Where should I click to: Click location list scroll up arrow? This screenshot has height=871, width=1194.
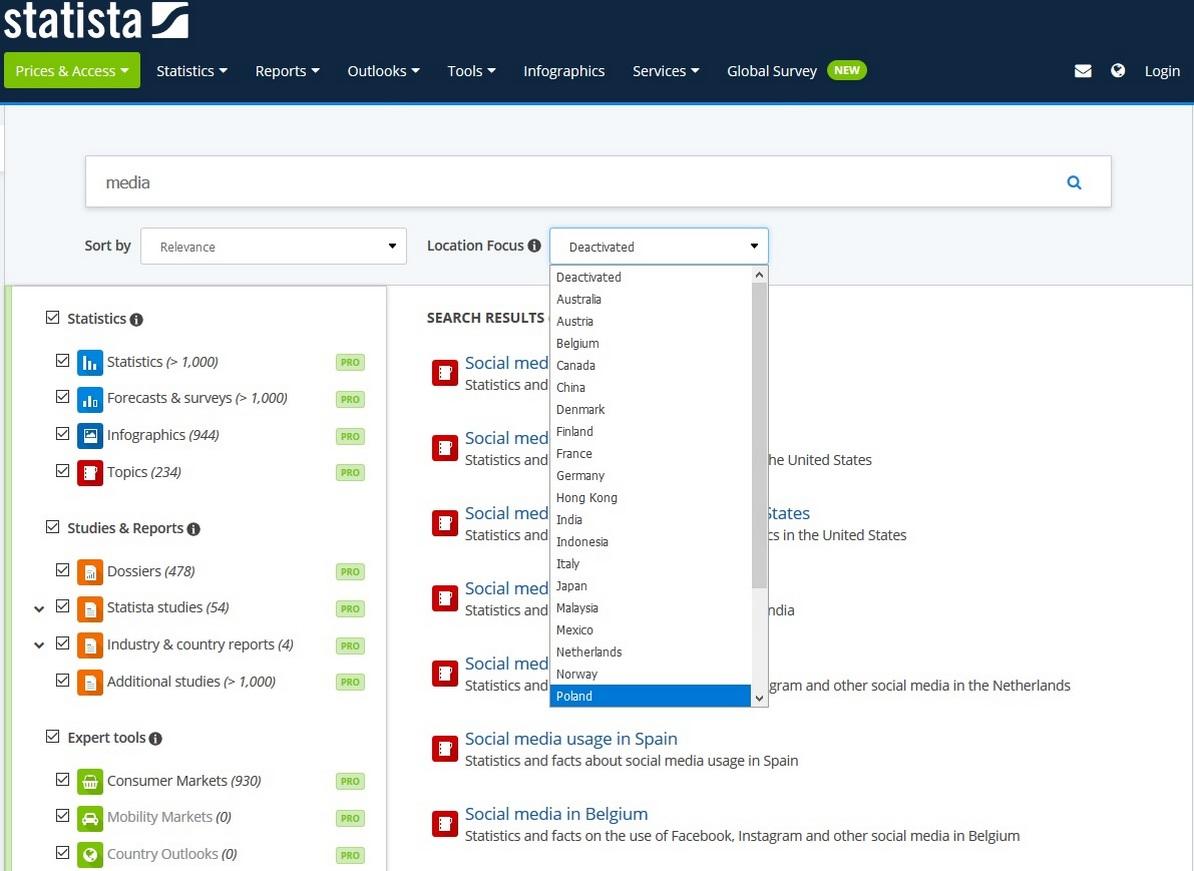click(759, 275)
